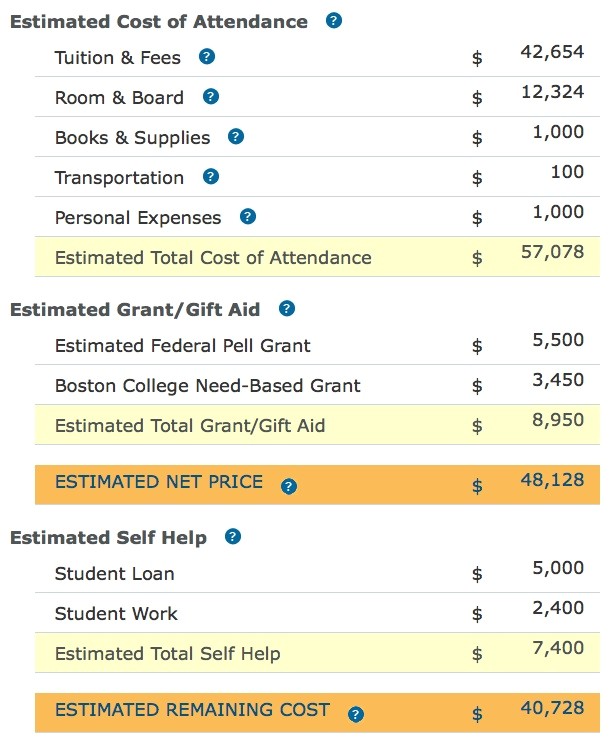The image size is (609, 739).
Task: Show help for Estimated Self Help
Action: point(233,537)
